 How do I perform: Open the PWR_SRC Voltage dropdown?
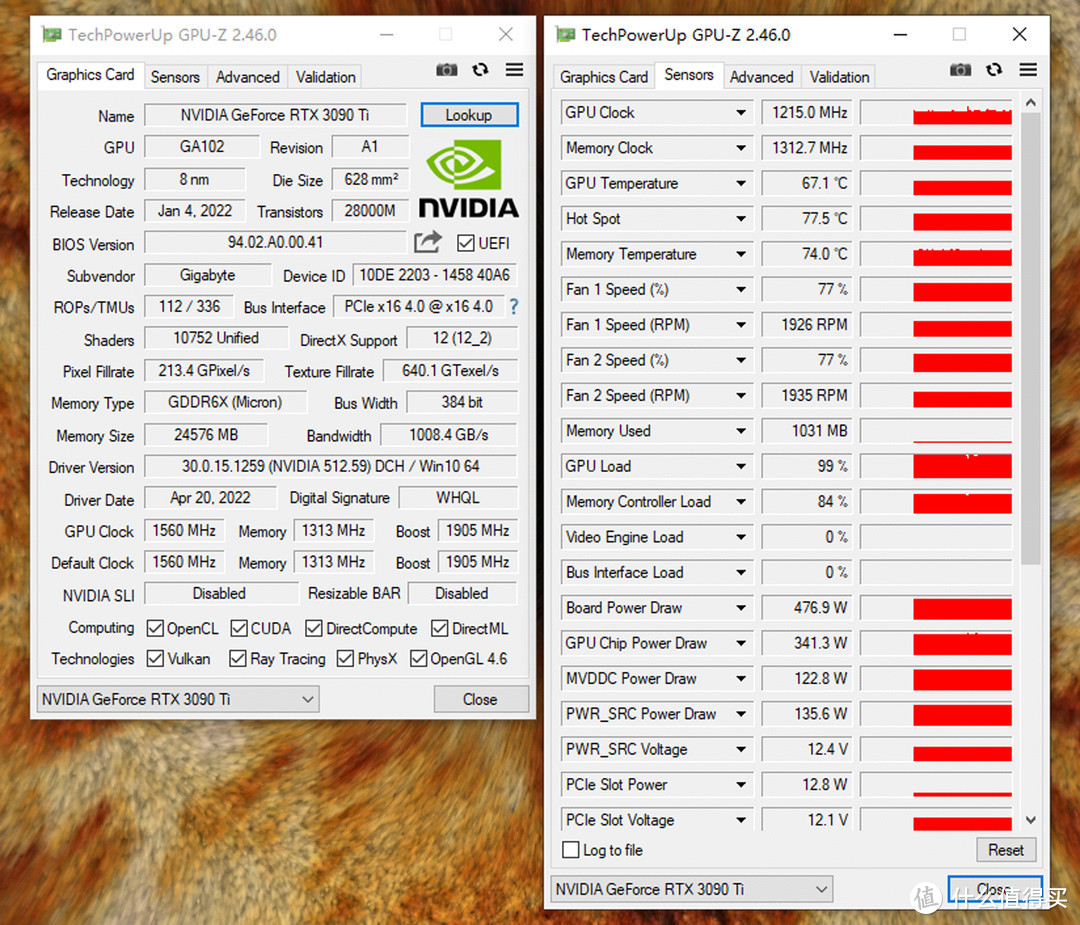[741, 749]
